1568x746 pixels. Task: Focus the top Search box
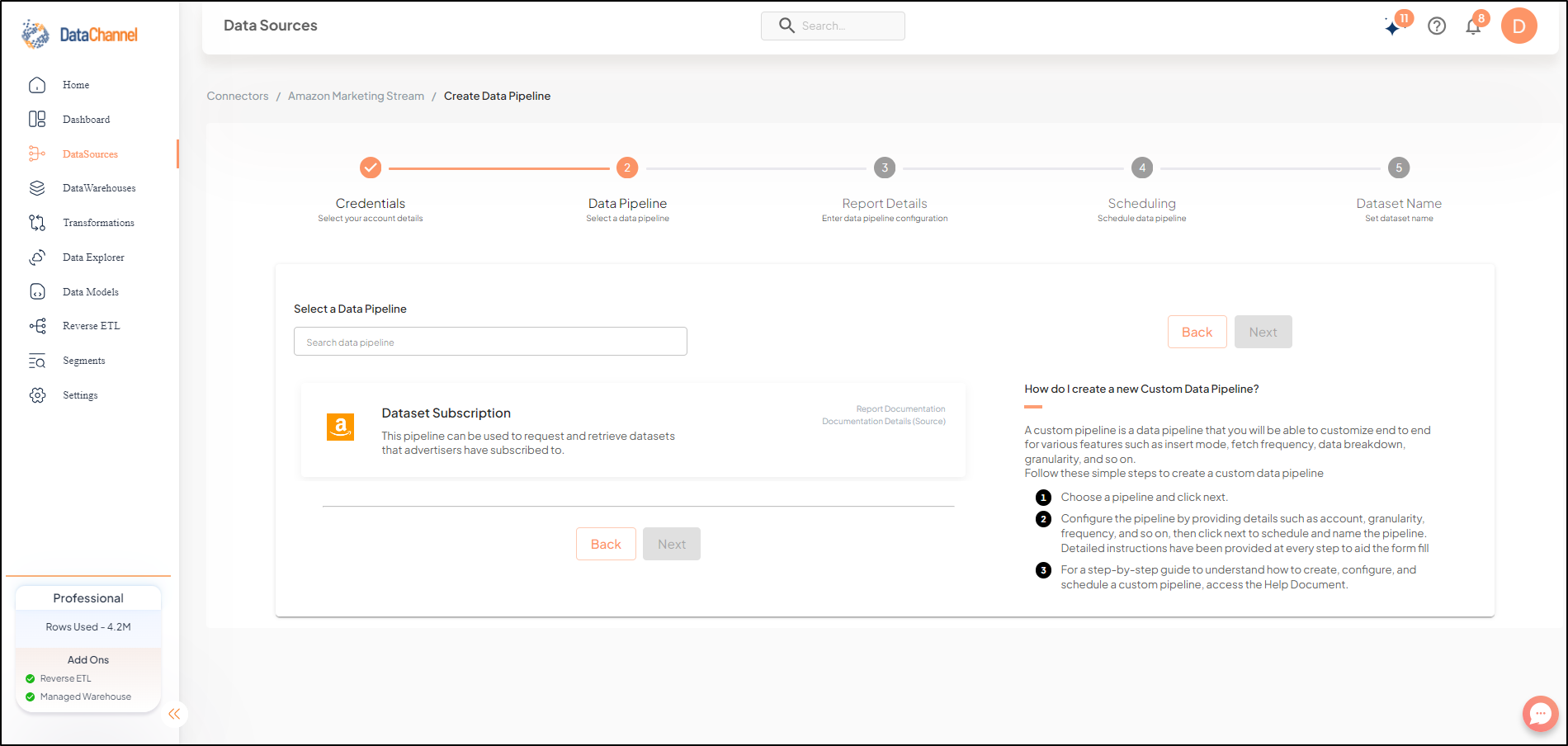pyautogui.click(x=833, y=26)
